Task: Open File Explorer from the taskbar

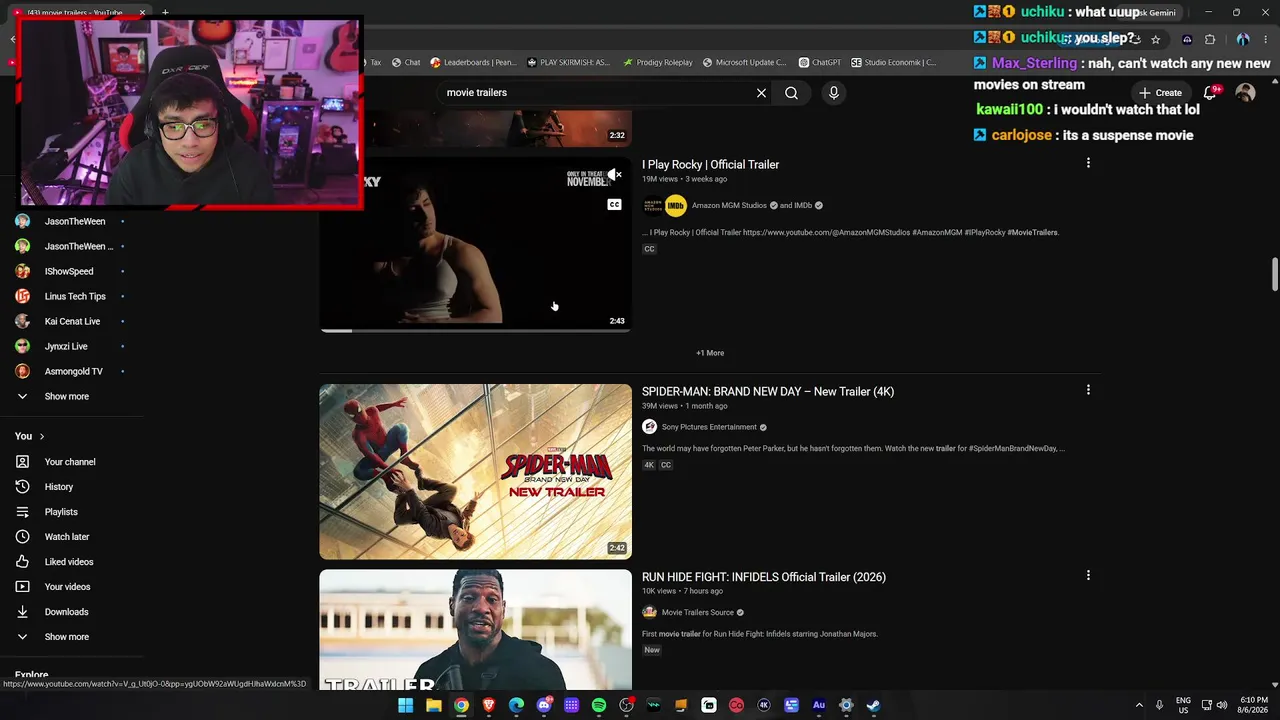Action: 434,705
